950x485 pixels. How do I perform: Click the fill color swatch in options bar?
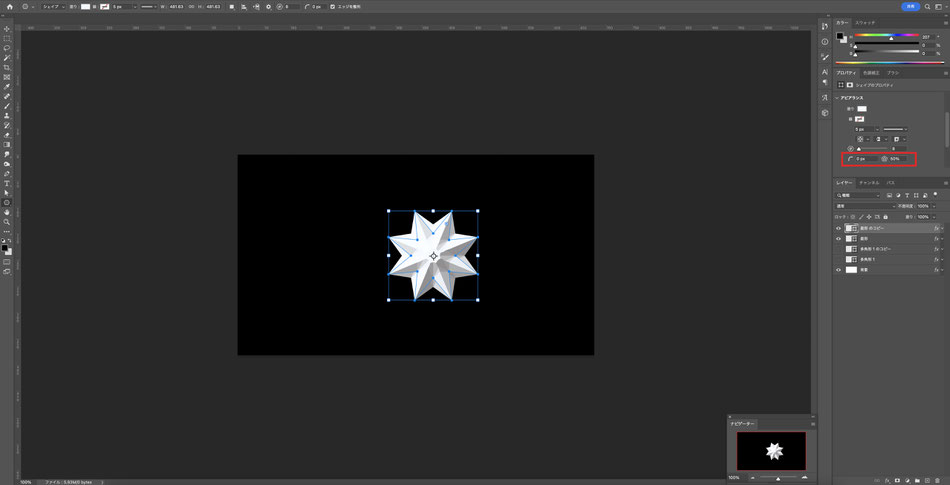pyautogui.click(x=85, y=7)
